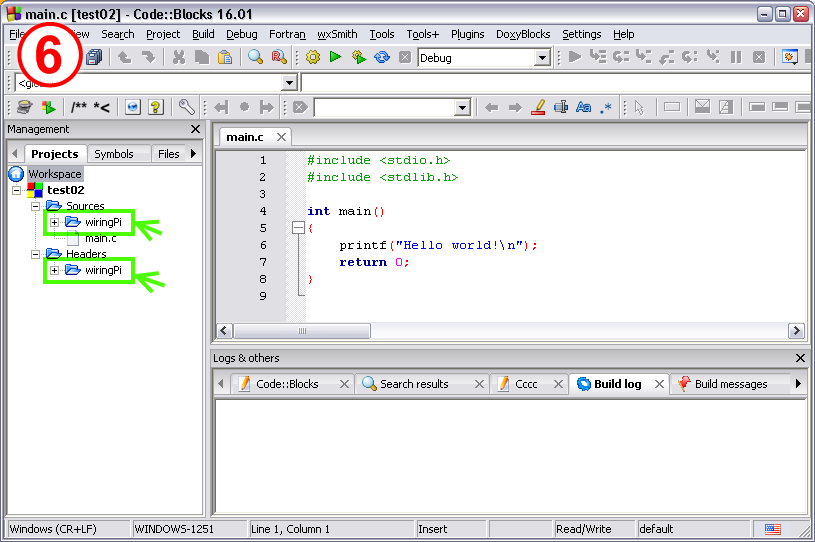Click the jump forward arrow icon
The width and height of the screenshot is (815, 542).
coord(515,108)
